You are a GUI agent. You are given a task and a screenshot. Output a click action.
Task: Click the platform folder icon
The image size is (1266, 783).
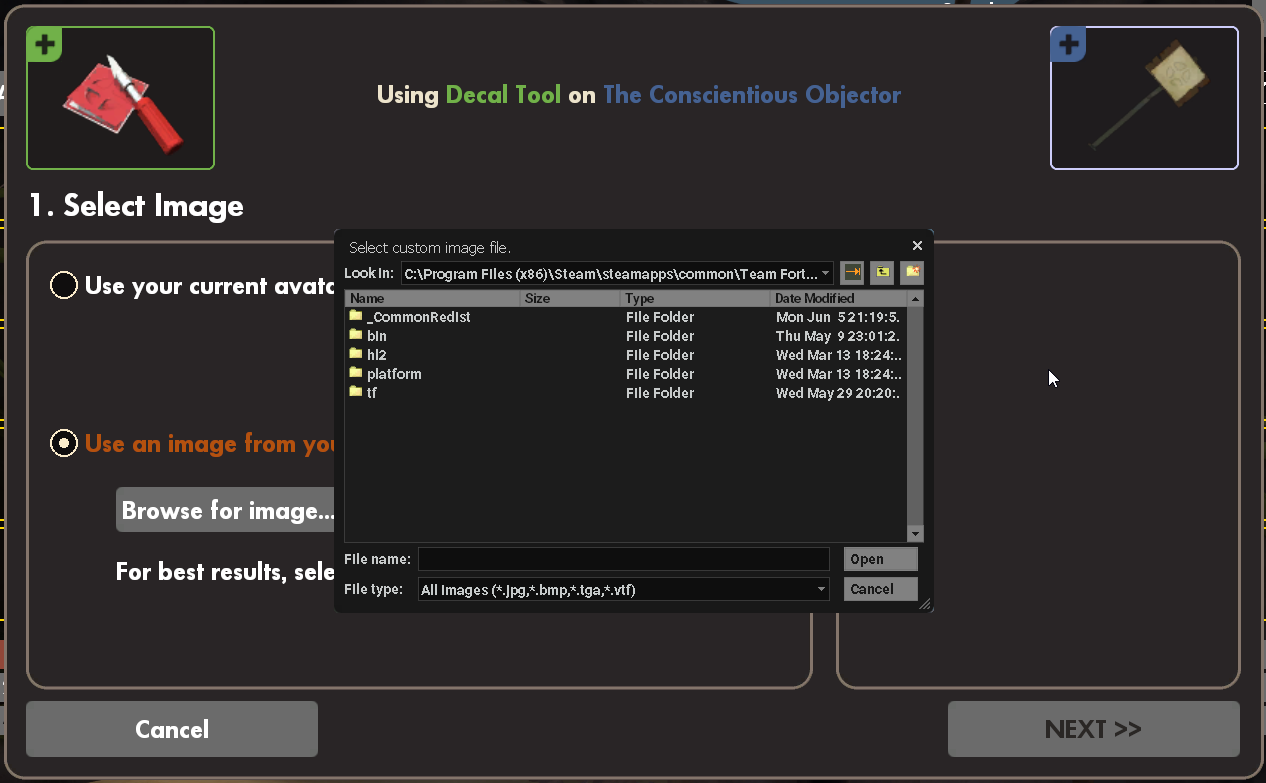(x=355, y=373)
